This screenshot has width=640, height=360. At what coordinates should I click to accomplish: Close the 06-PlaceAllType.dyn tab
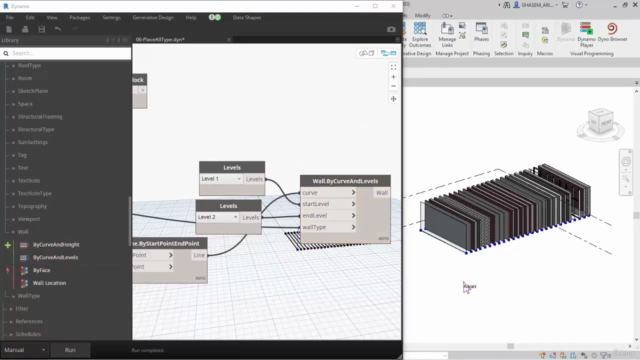pos(229,40)
